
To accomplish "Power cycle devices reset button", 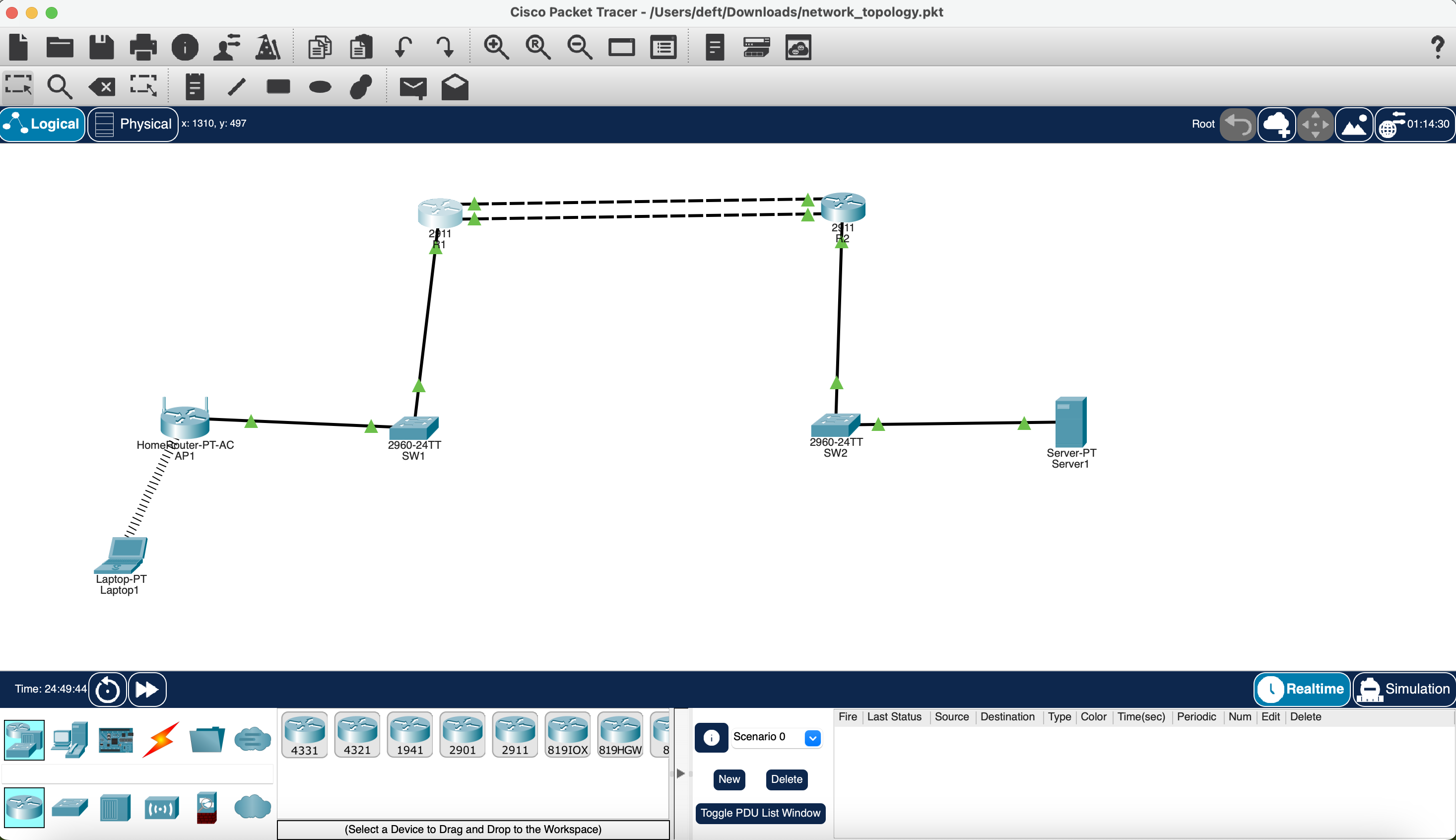I will [107, 690].
